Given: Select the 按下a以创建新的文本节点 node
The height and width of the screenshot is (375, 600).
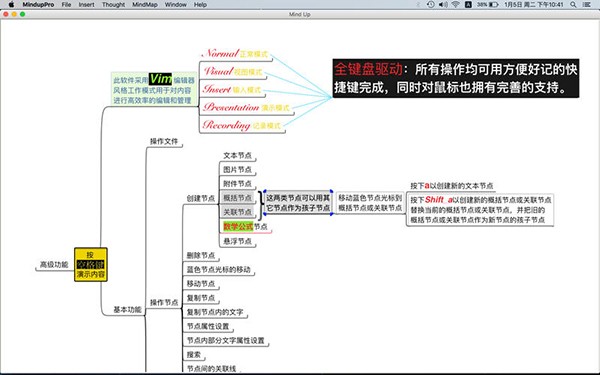Looking at the screenshot, I should coord(452,186).
